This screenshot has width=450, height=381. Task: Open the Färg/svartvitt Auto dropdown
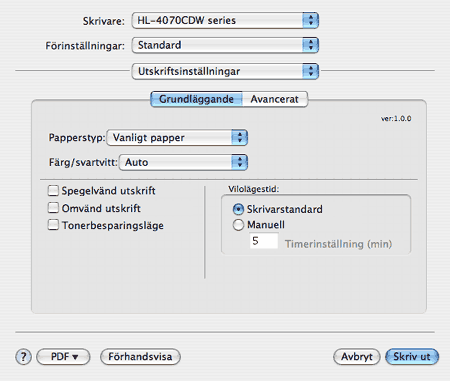pos(183,162)
